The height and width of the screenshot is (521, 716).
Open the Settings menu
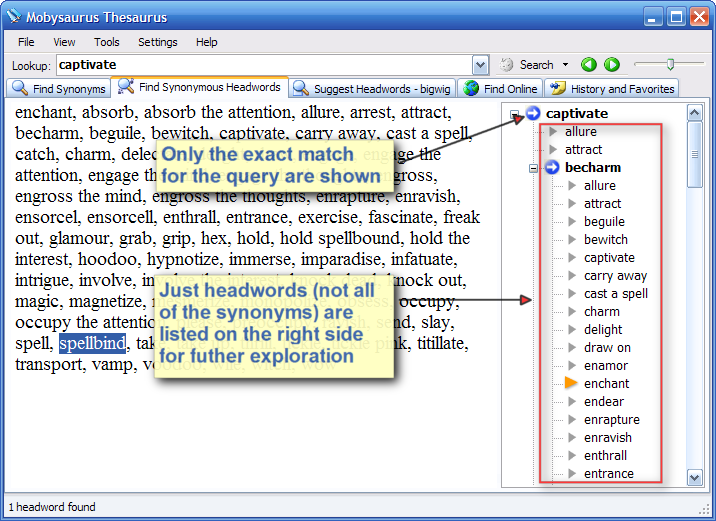pyautogui.click(x=158, y=42)
